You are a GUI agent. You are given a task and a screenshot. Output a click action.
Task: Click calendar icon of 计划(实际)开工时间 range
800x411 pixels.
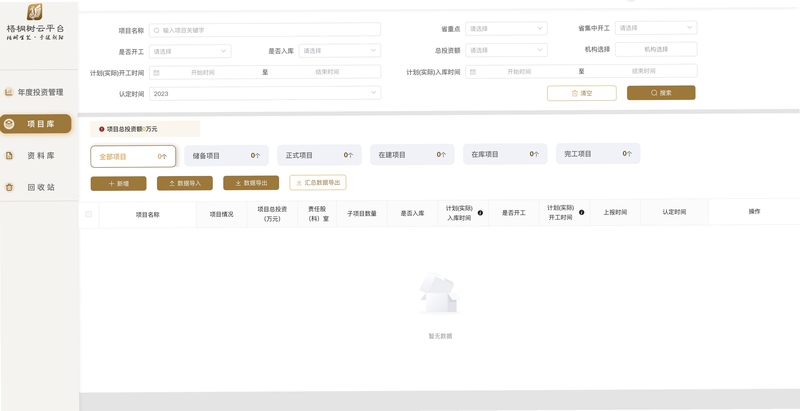pyautogui.click(x=156, y=73)
